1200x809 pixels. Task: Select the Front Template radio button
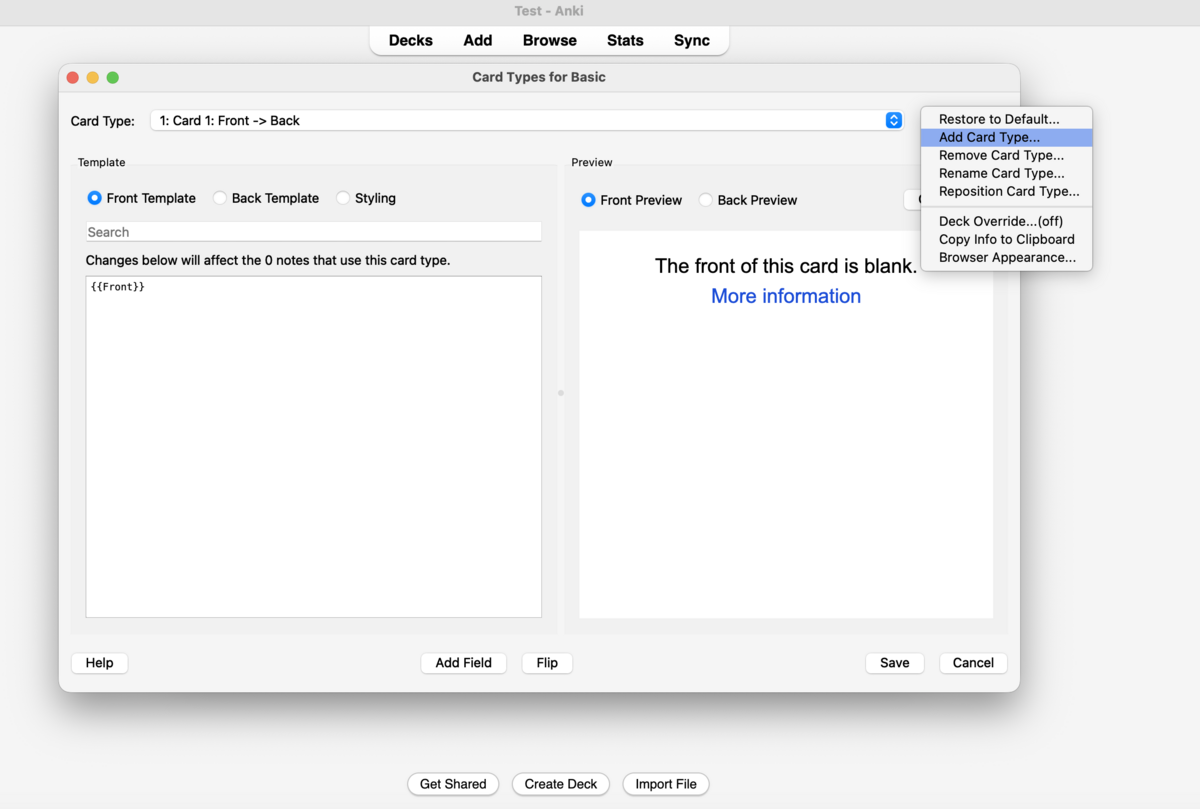[95, 198]
